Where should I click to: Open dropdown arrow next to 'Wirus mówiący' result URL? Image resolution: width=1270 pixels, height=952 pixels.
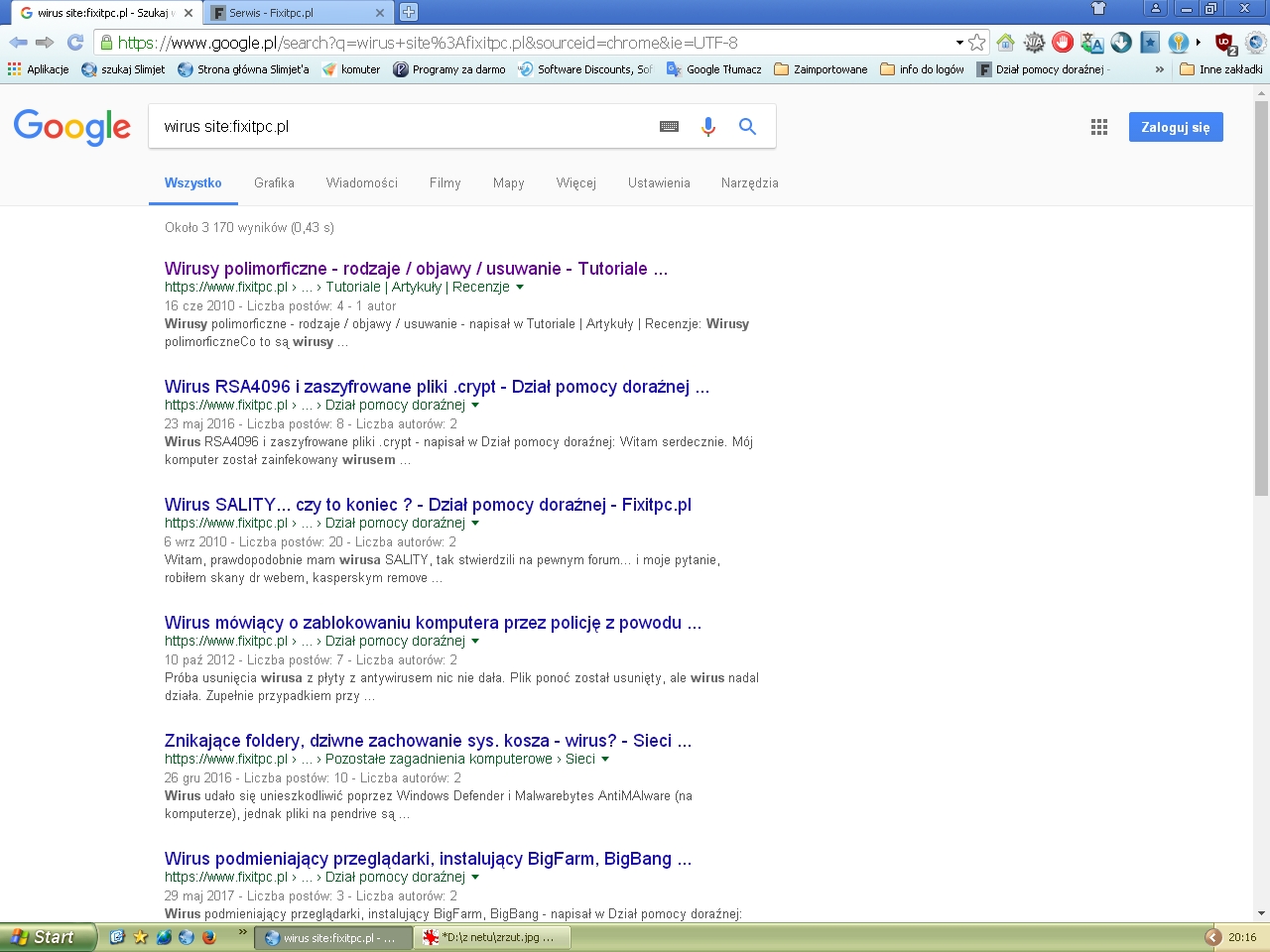(x=475, y=642)
